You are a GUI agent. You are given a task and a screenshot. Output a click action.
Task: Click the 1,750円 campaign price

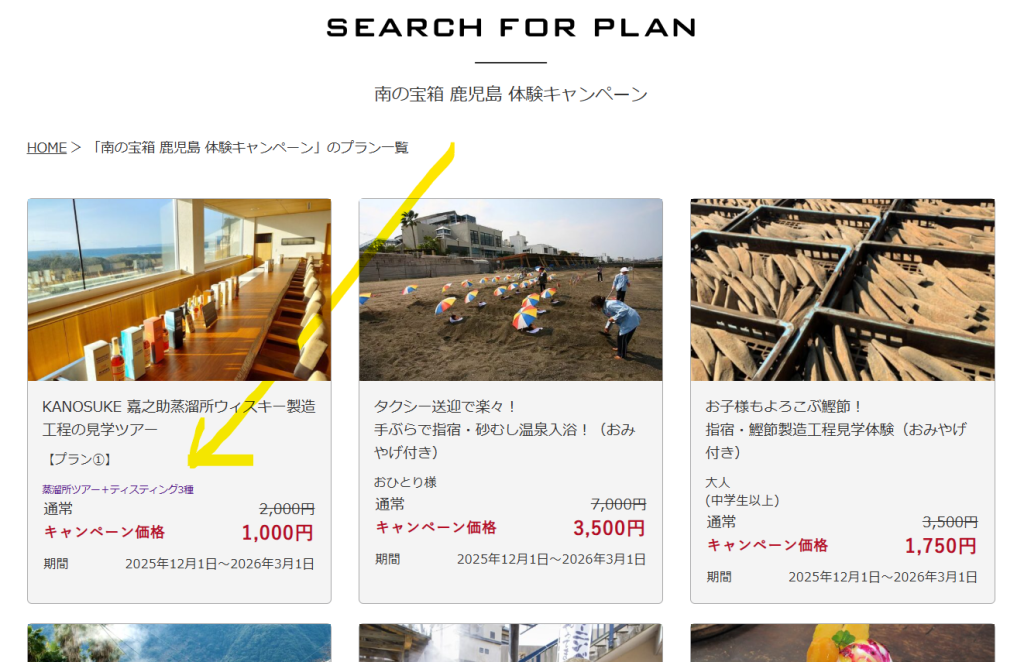[x=940, y=546]
